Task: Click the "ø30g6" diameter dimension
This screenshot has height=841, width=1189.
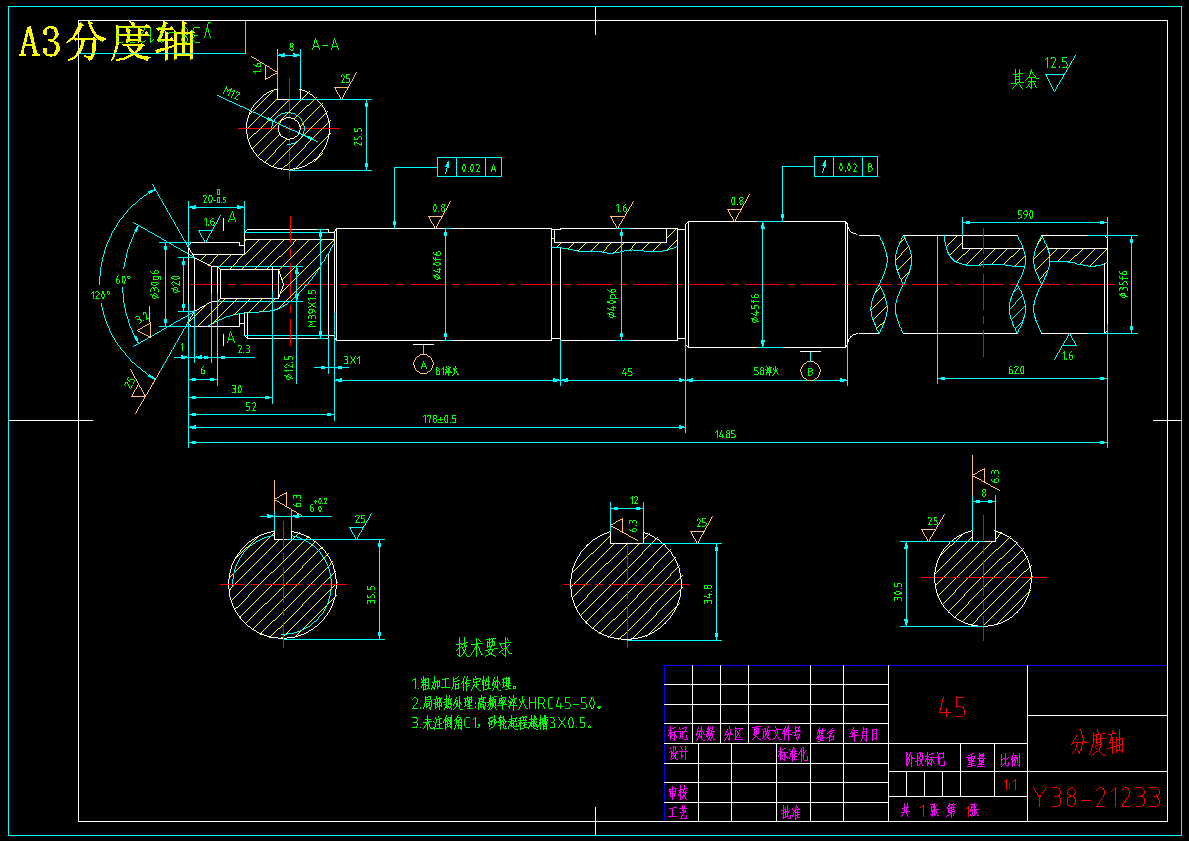Action: coord(155,284)
